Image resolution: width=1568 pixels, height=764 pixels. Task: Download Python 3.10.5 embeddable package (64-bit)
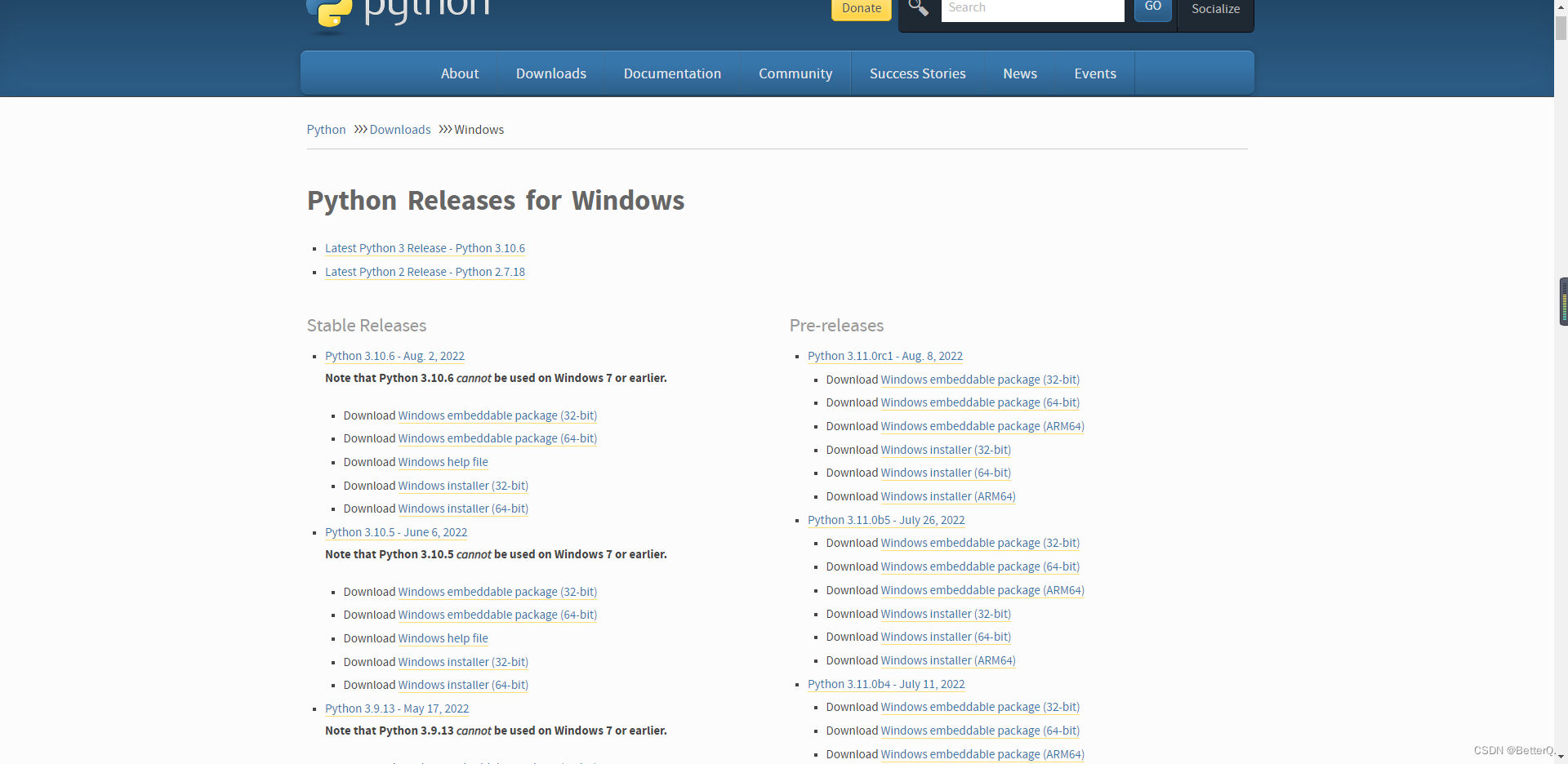pyautogui.click(x=497, y=615)
